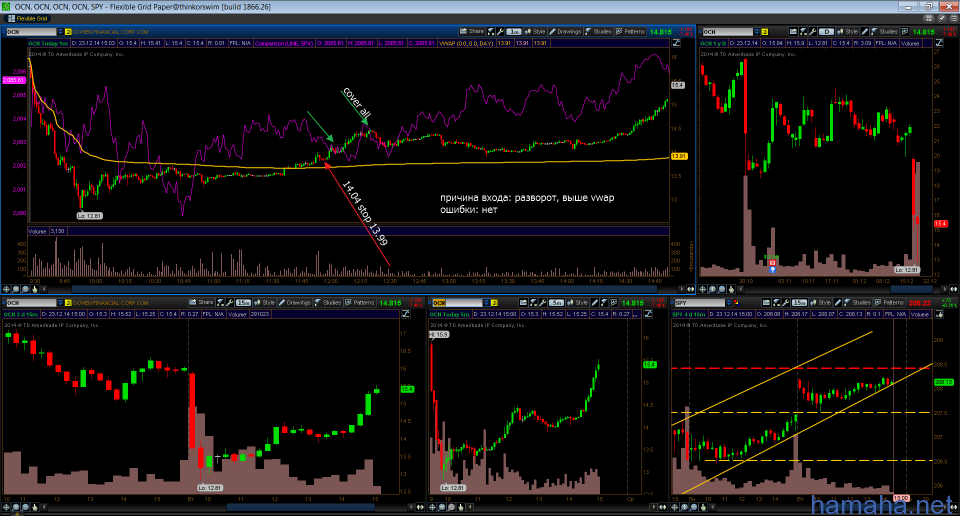Open Style menu in OCN 1m chart

(534, 31)
